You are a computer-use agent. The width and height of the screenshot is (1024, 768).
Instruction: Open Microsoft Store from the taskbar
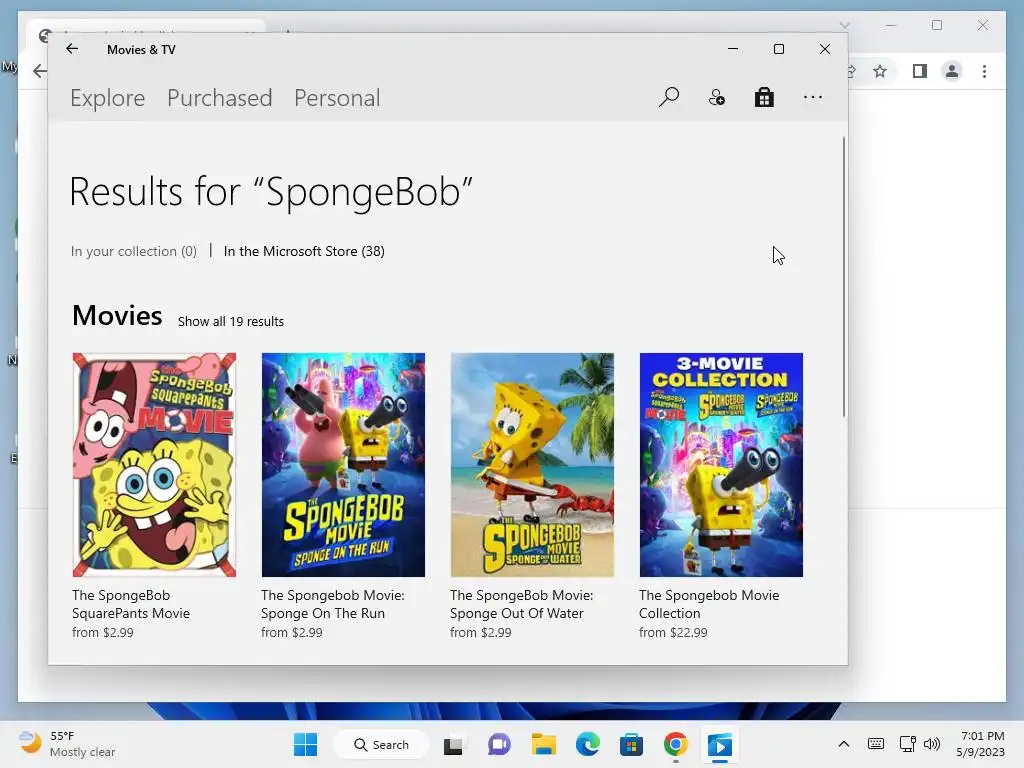point(631,744)
